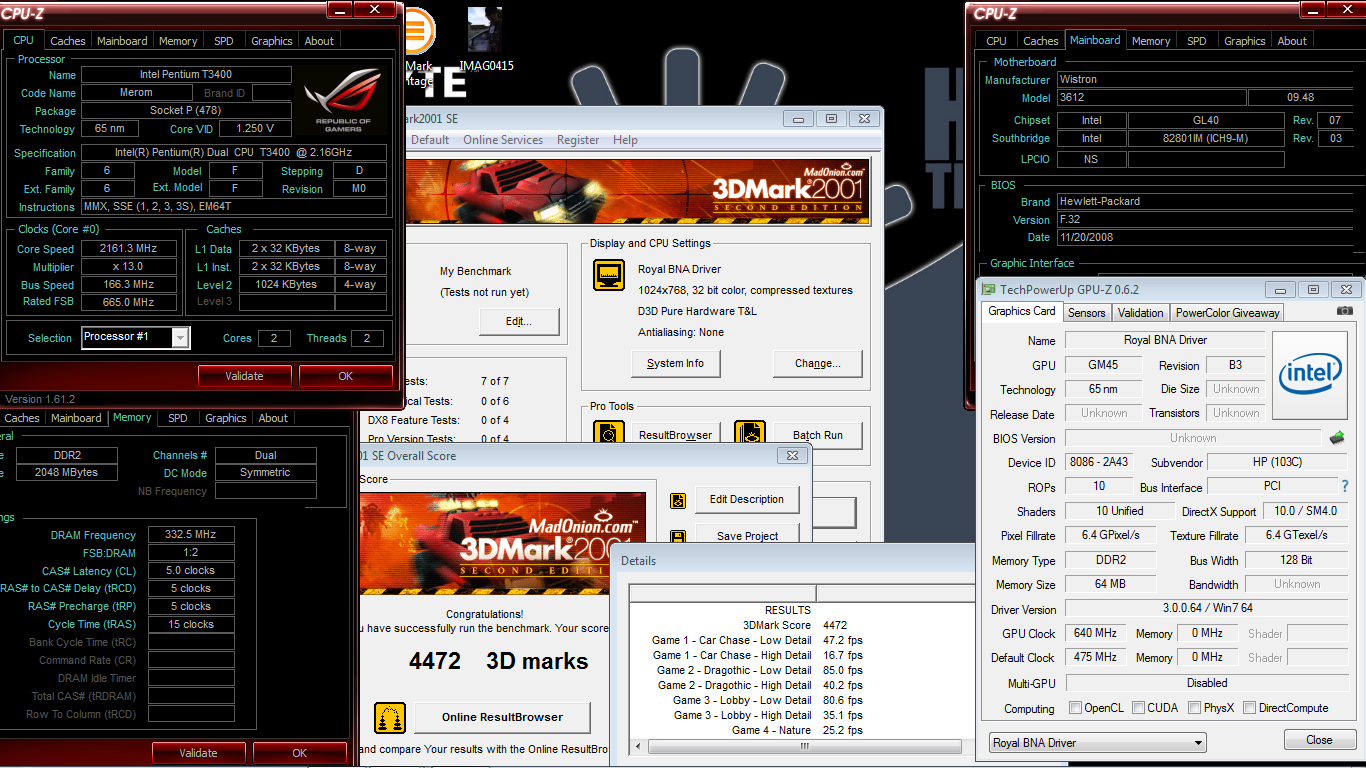Click the Edit... button under My Benchmark
Screen dimensions: 1366x768
click(x=519, y=322)
